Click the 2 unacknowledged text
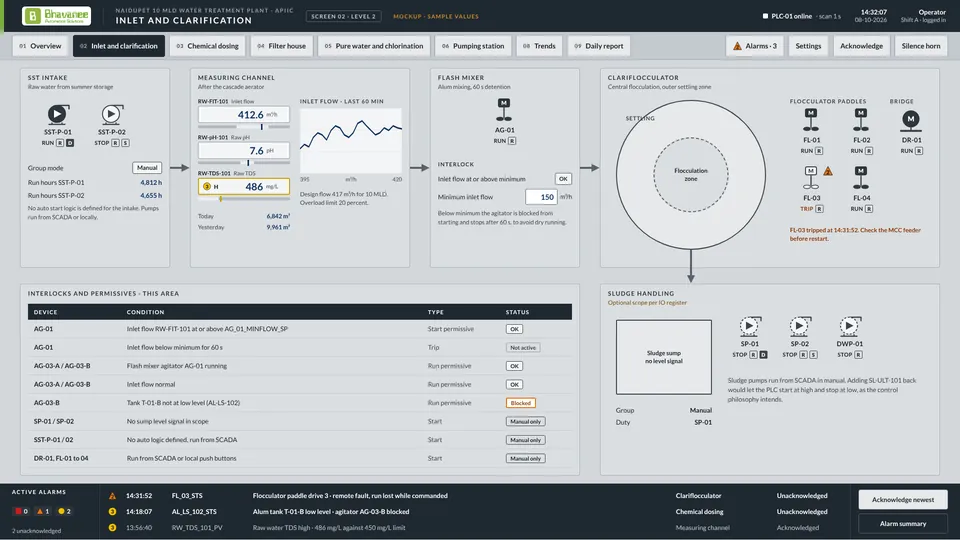 point(37,531)
